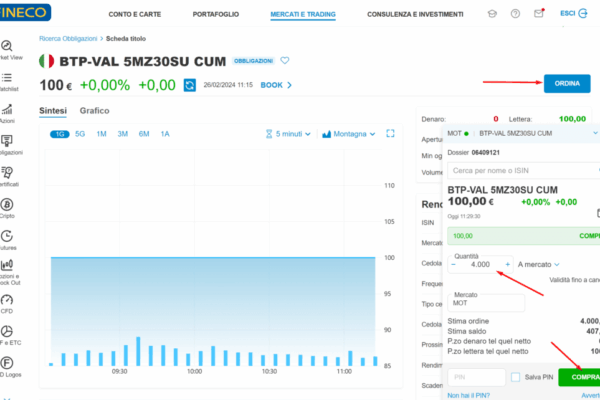Click the blue ORDINA button
Screen dimensions: 600x400
pyautogui.click(x=566, y=85)
